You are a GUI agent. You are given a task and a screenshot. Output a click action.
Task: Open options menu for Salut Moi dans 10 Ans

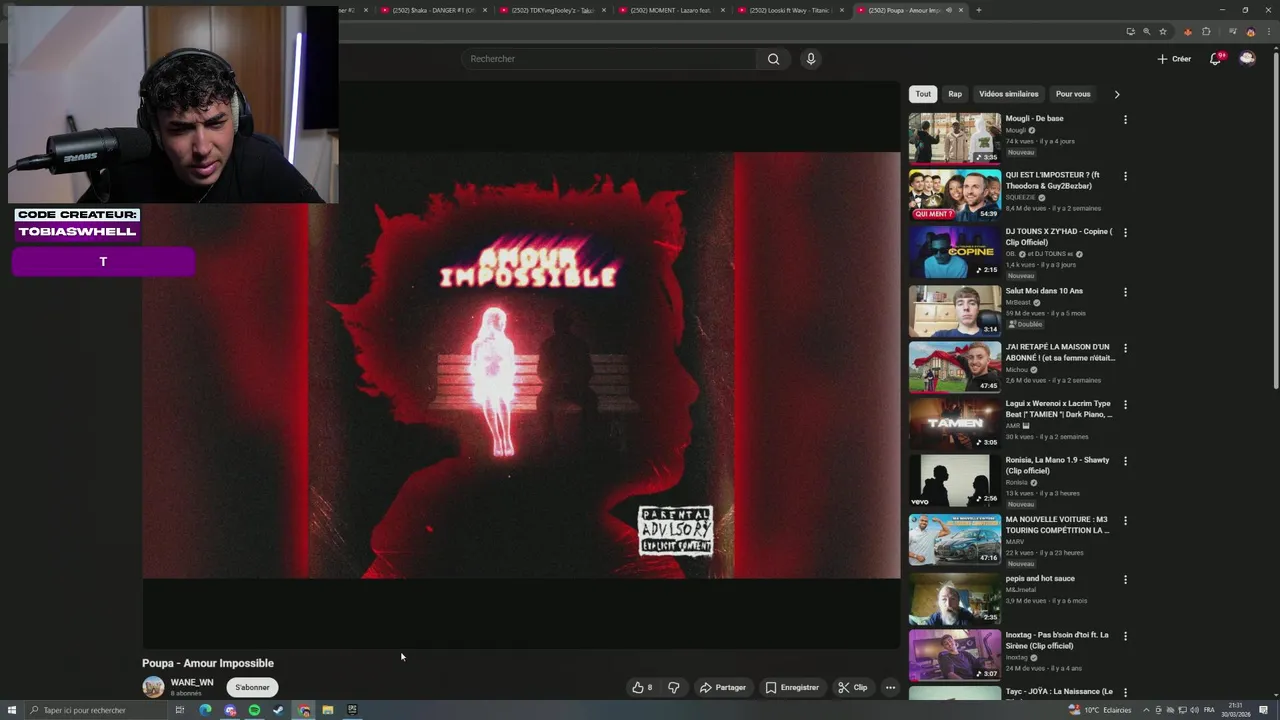coord(1125,292)
